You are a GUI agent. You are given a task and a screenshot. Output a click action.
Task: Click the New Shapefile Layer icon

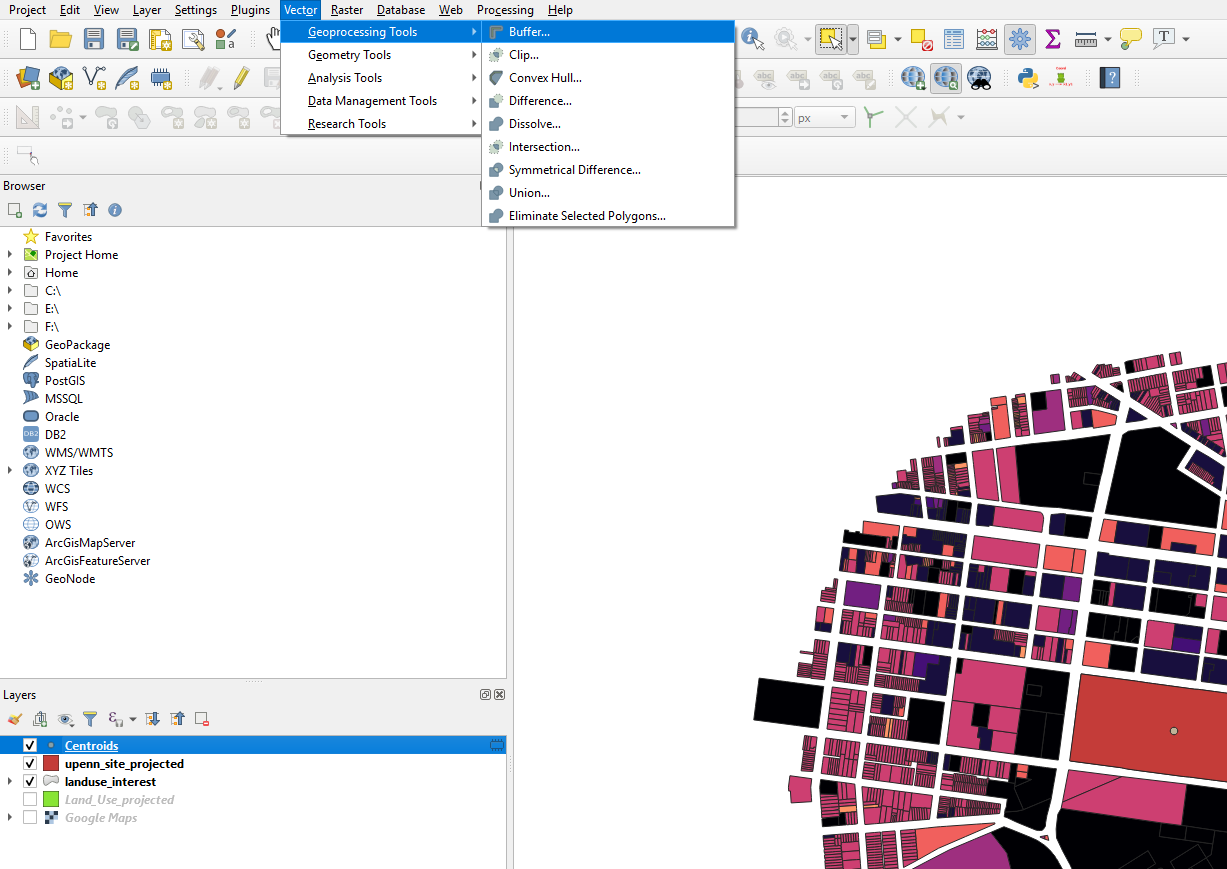pos(94,78)
